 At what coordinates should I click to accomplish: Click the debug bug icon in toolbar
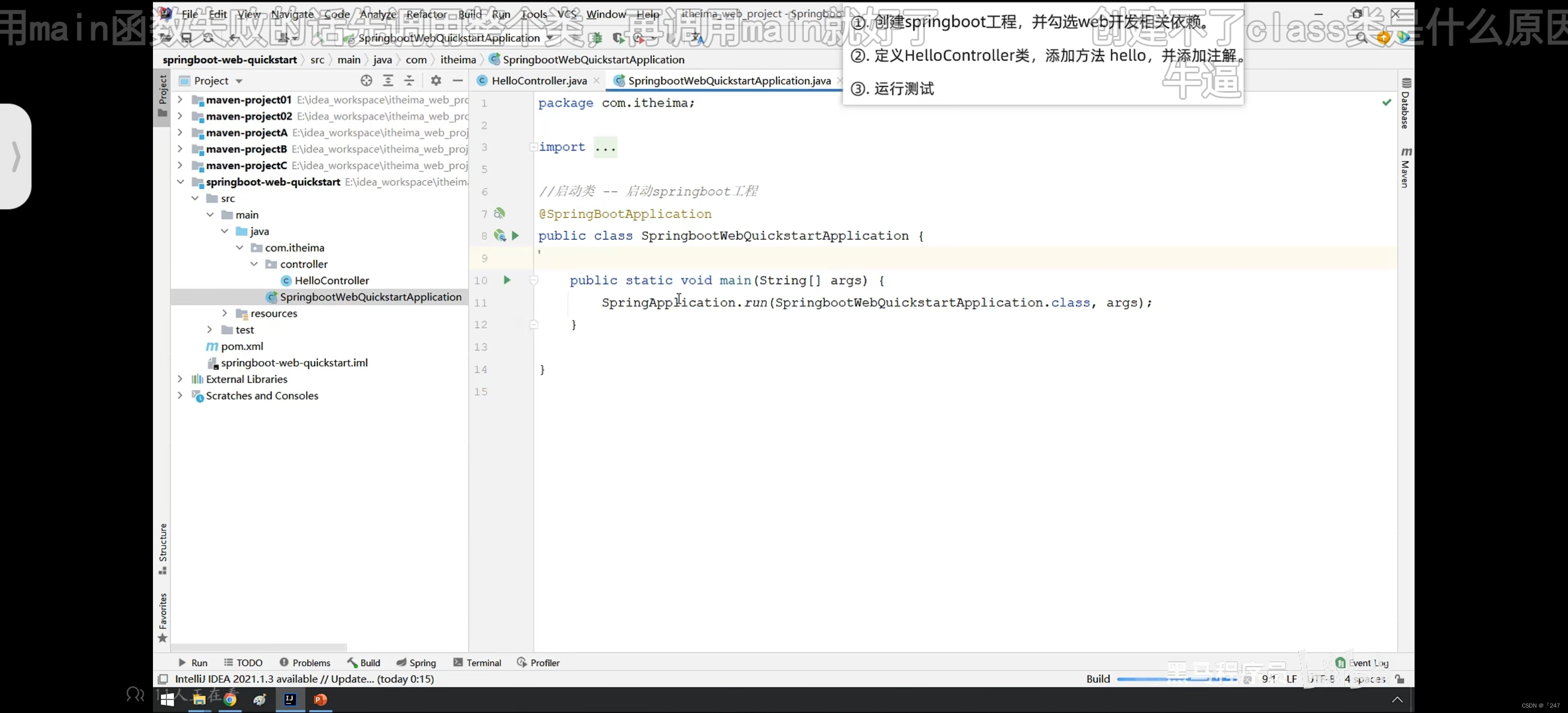point(596,38)
